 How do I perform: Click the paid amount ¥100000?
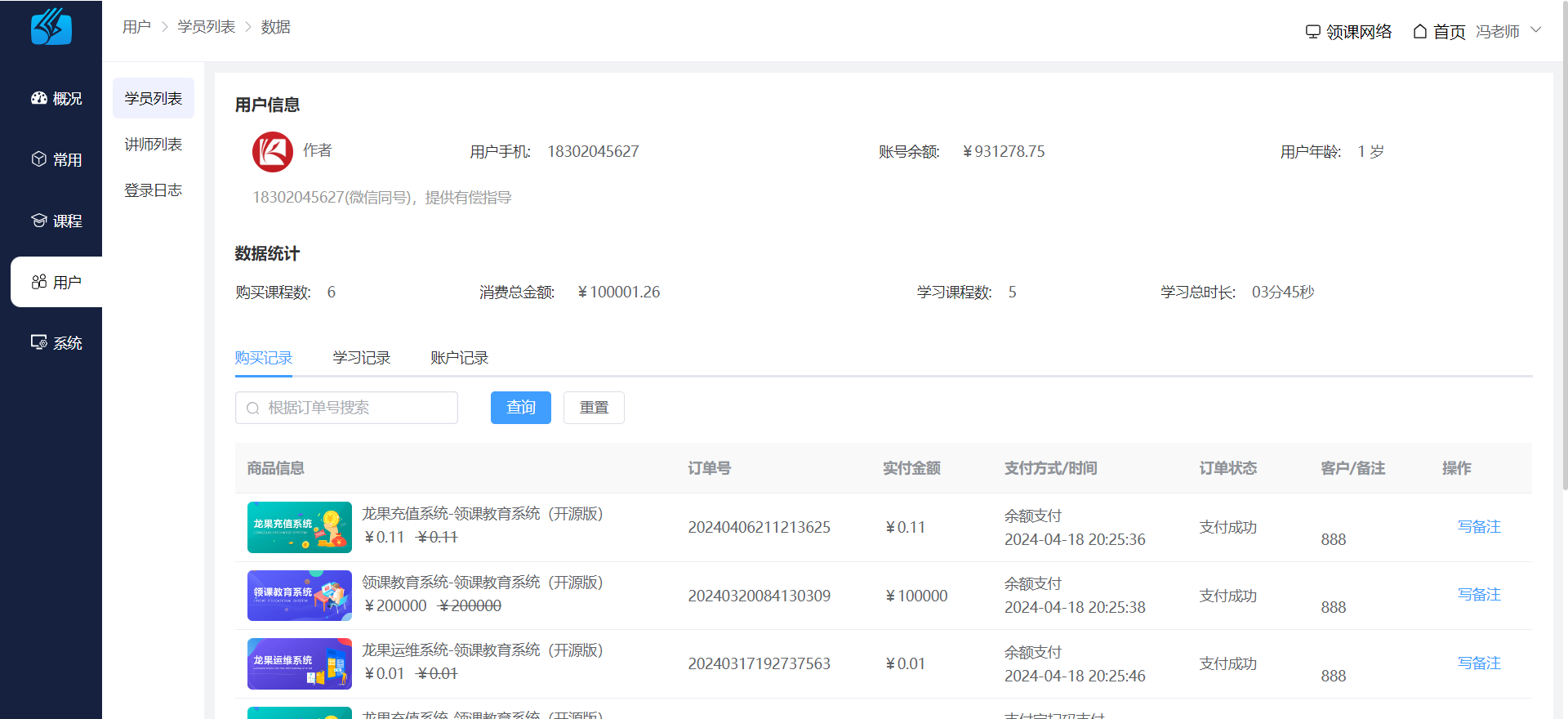916,596
